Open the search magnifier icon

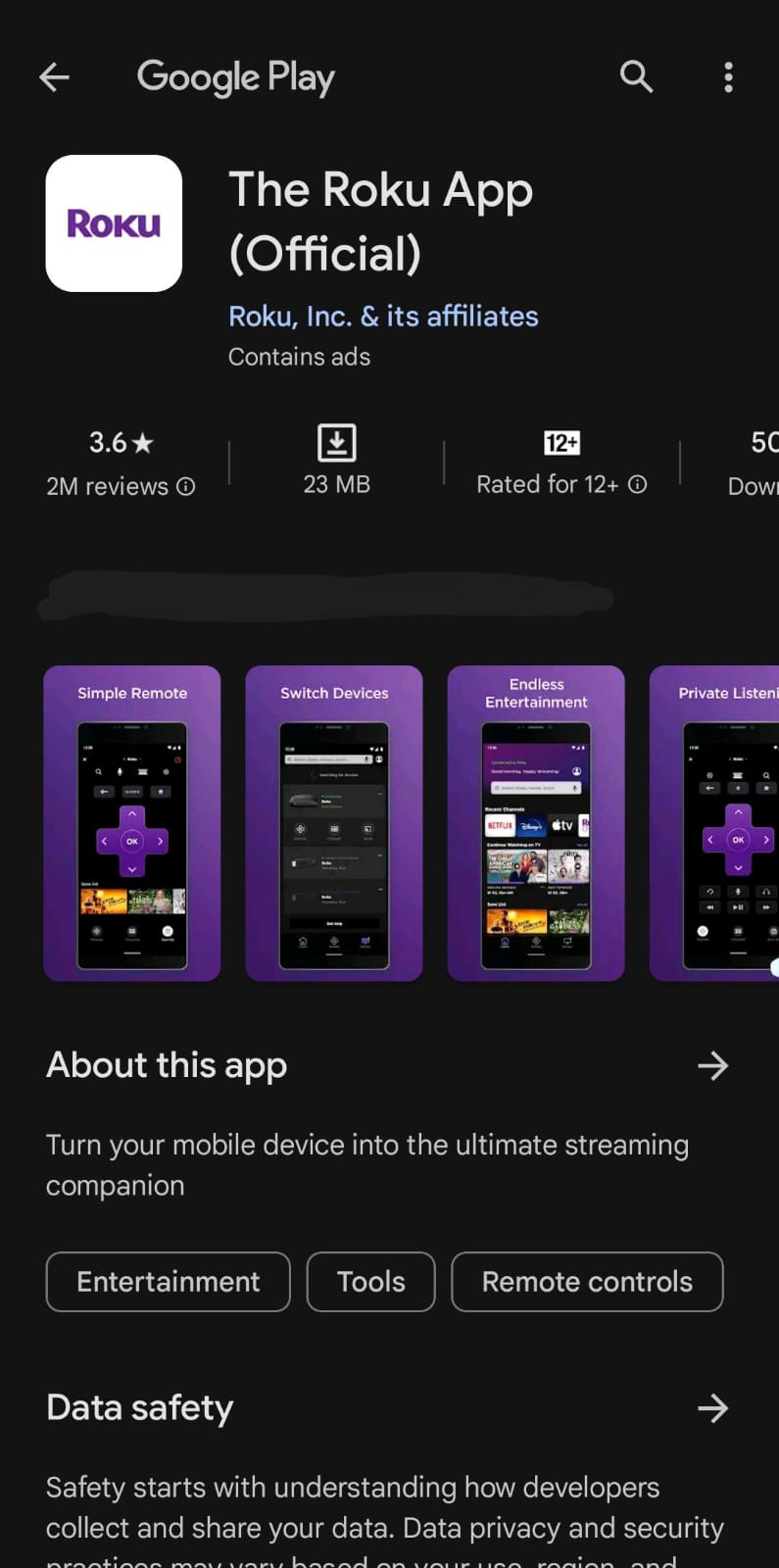636,76
